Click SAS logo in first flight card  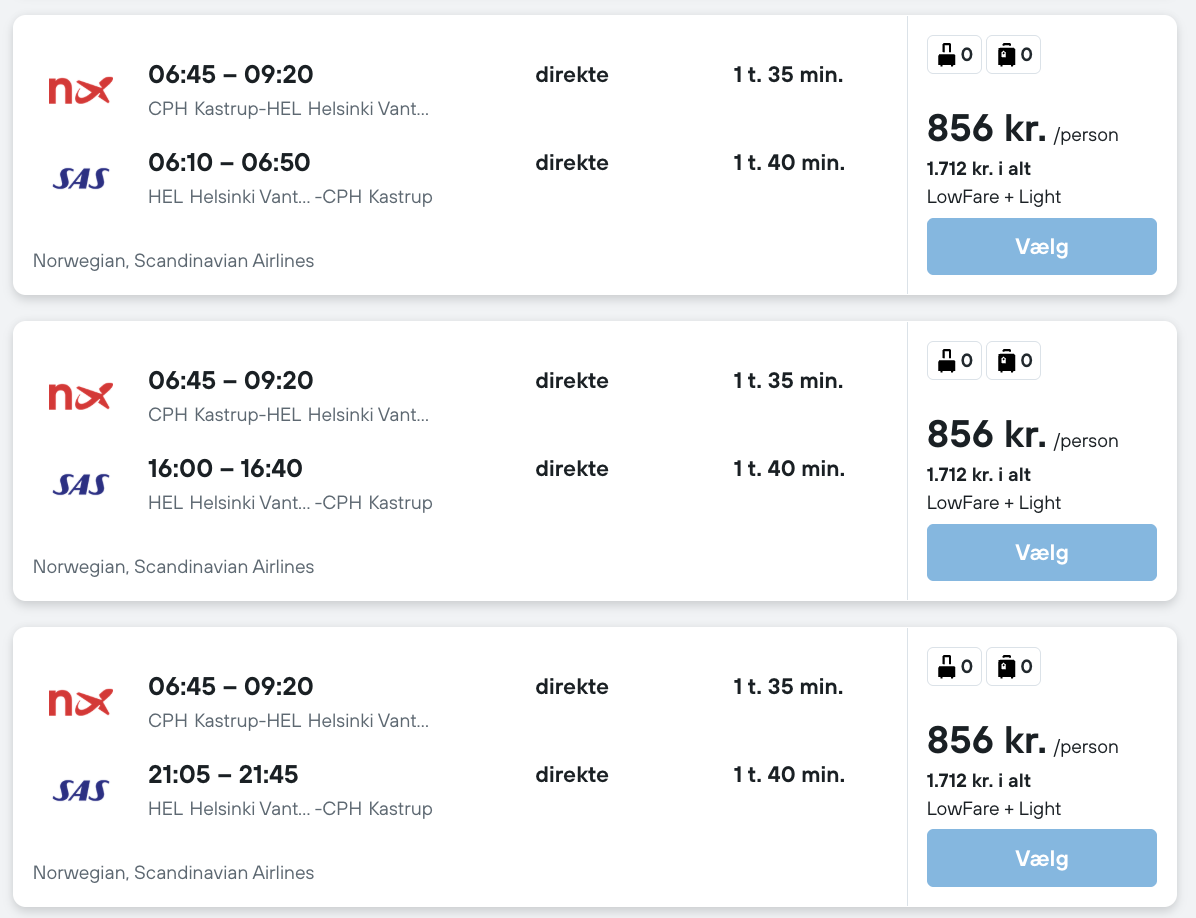pos(81,179)
